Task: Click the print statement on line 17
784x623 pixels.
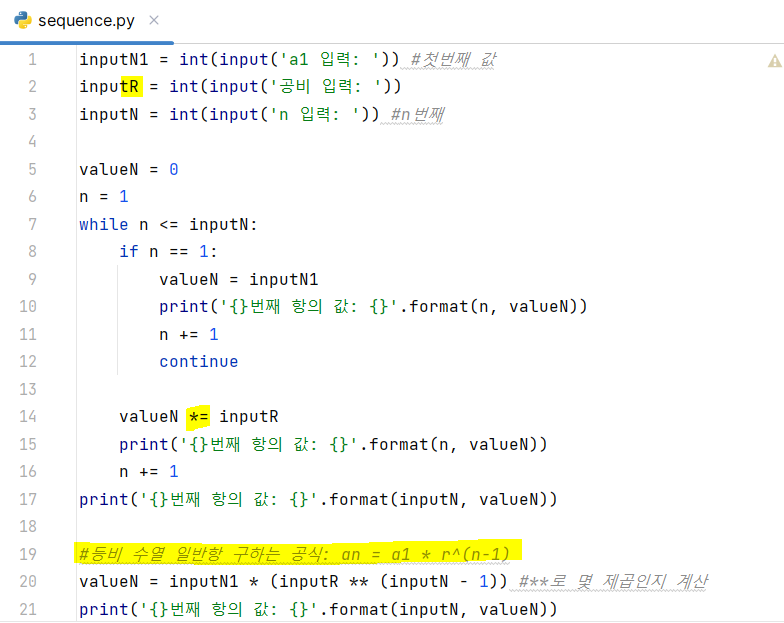Action: [318, 499]
